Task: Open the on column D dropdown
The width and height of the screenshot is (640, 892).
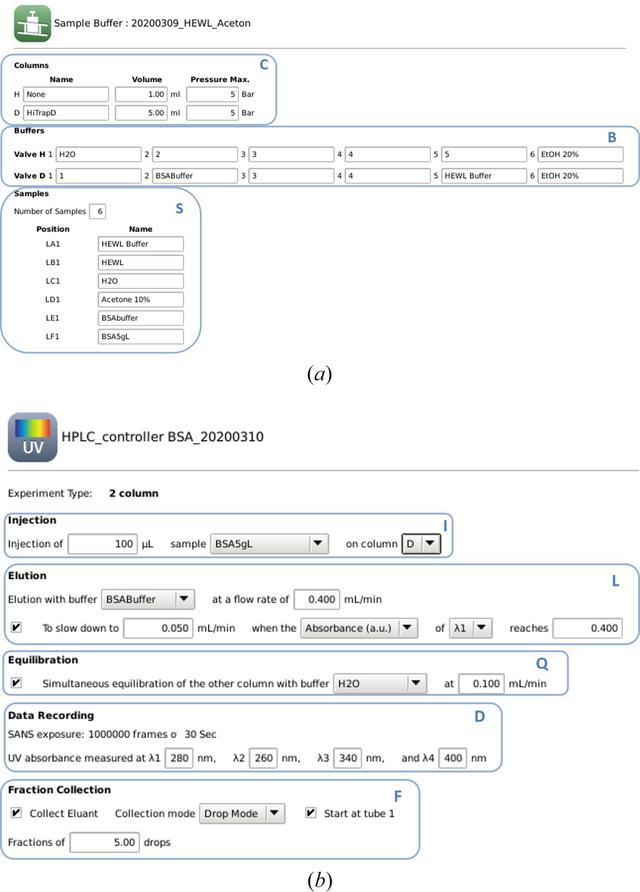Action: [421, 544]
